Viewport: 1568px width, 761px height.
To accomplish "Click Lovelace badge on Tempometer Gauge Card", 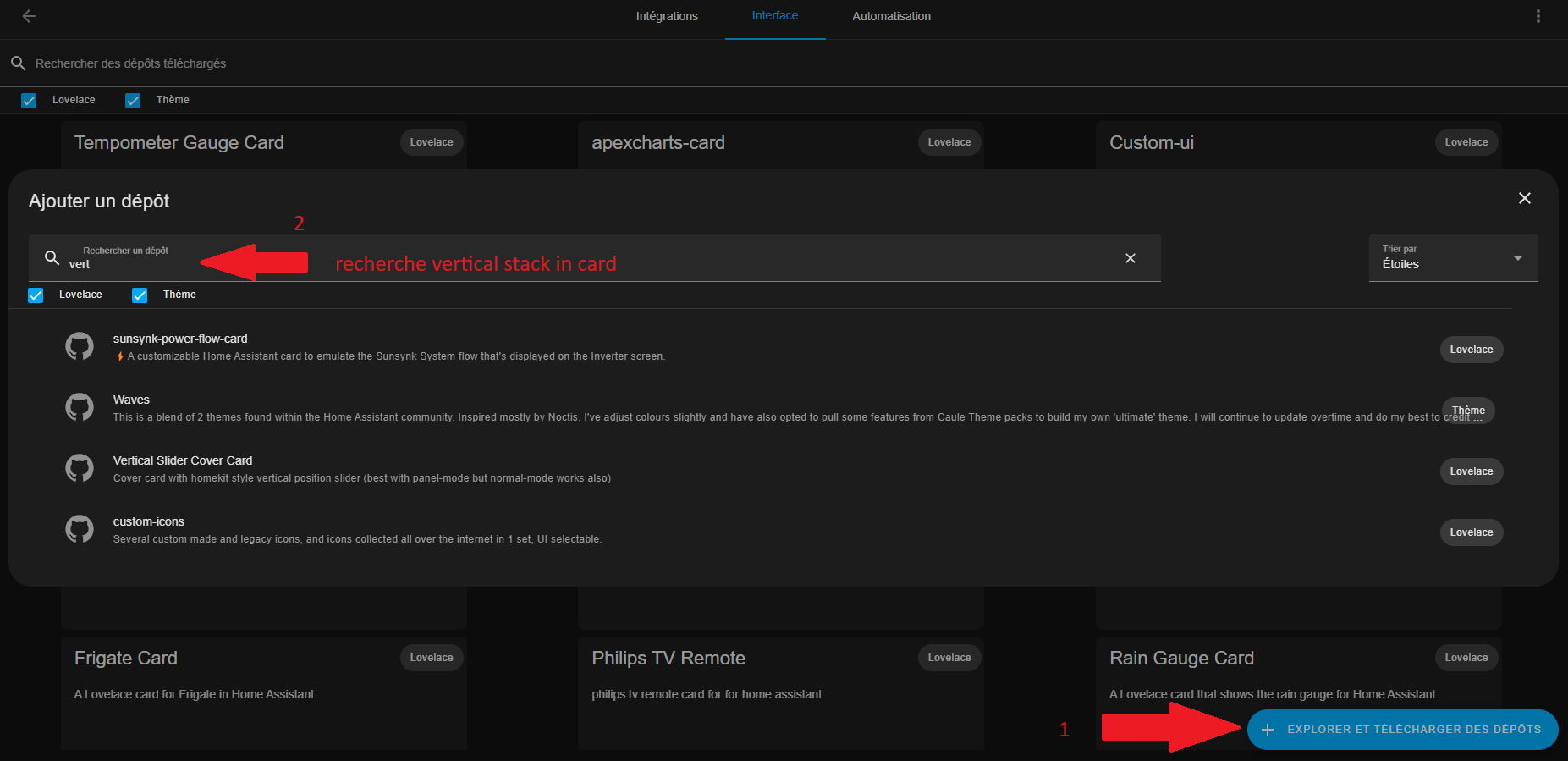I will 432,142.
